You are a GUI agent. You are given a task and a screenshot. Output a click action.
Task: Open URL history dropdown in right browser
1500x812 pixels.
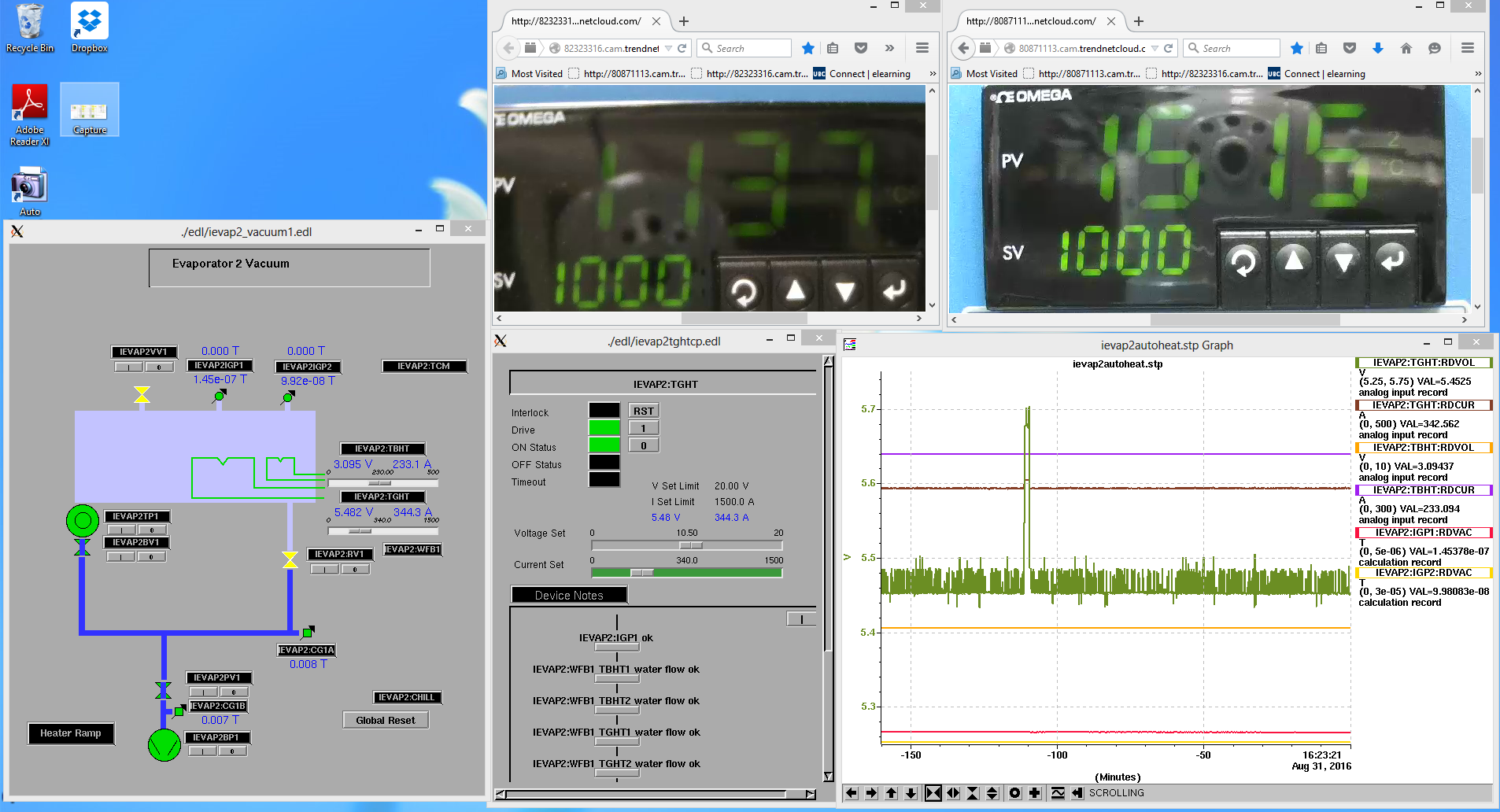[1155, 48]
